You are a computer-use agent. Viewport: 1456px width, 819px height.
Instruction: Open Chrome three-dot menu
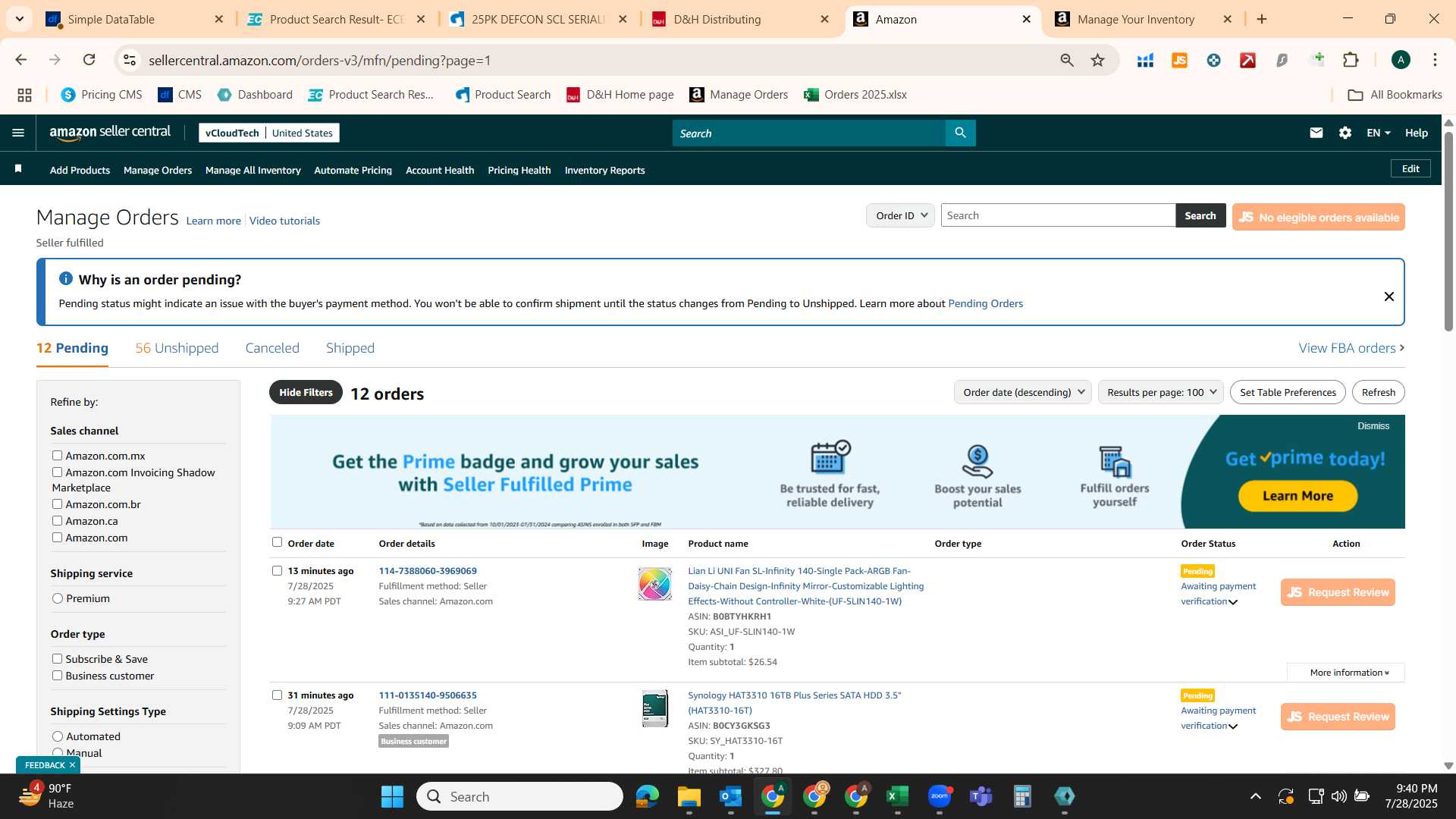tap(1435, 60)
